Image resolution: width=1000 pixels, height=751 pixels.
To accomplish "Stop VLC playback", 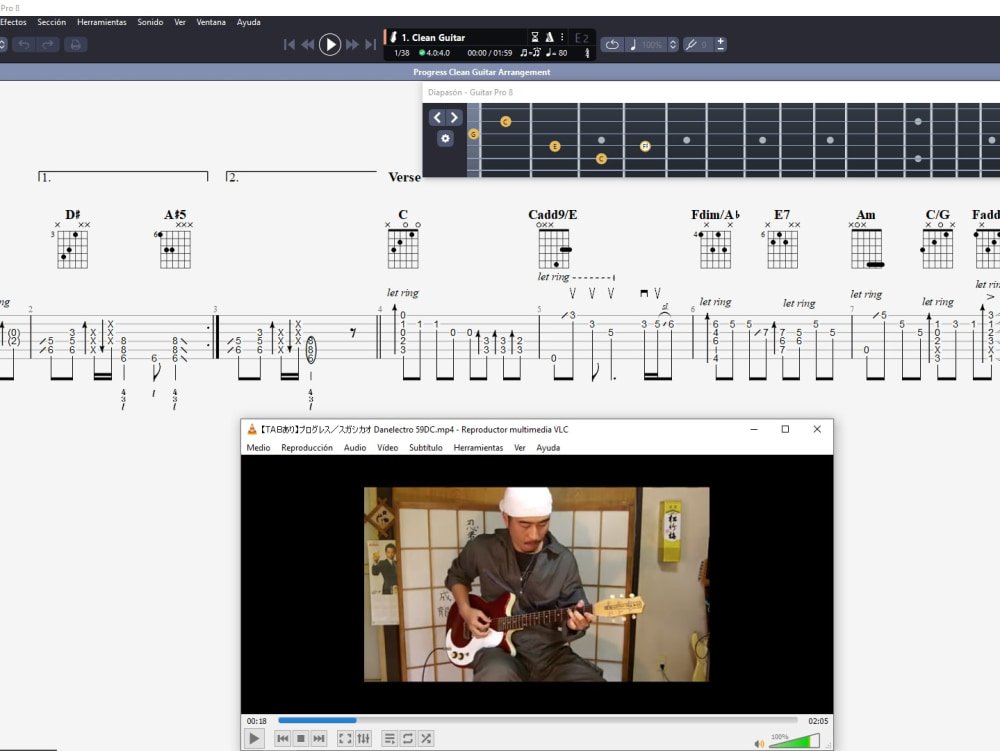I will pyautogui.click(x=300, y=738).
